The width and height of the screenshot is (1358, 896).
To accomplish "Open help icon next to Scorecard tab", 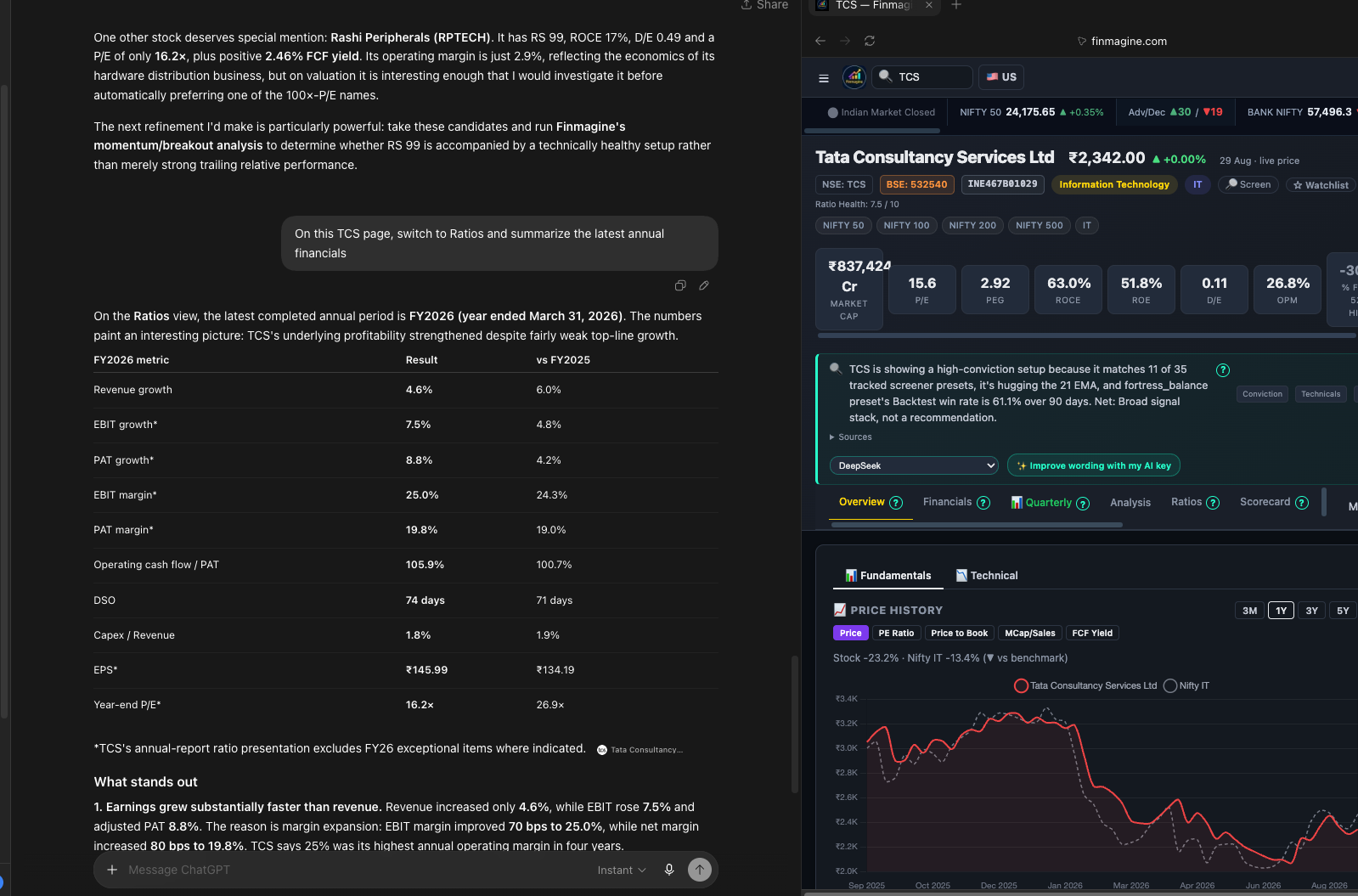I will point(1302,503).
